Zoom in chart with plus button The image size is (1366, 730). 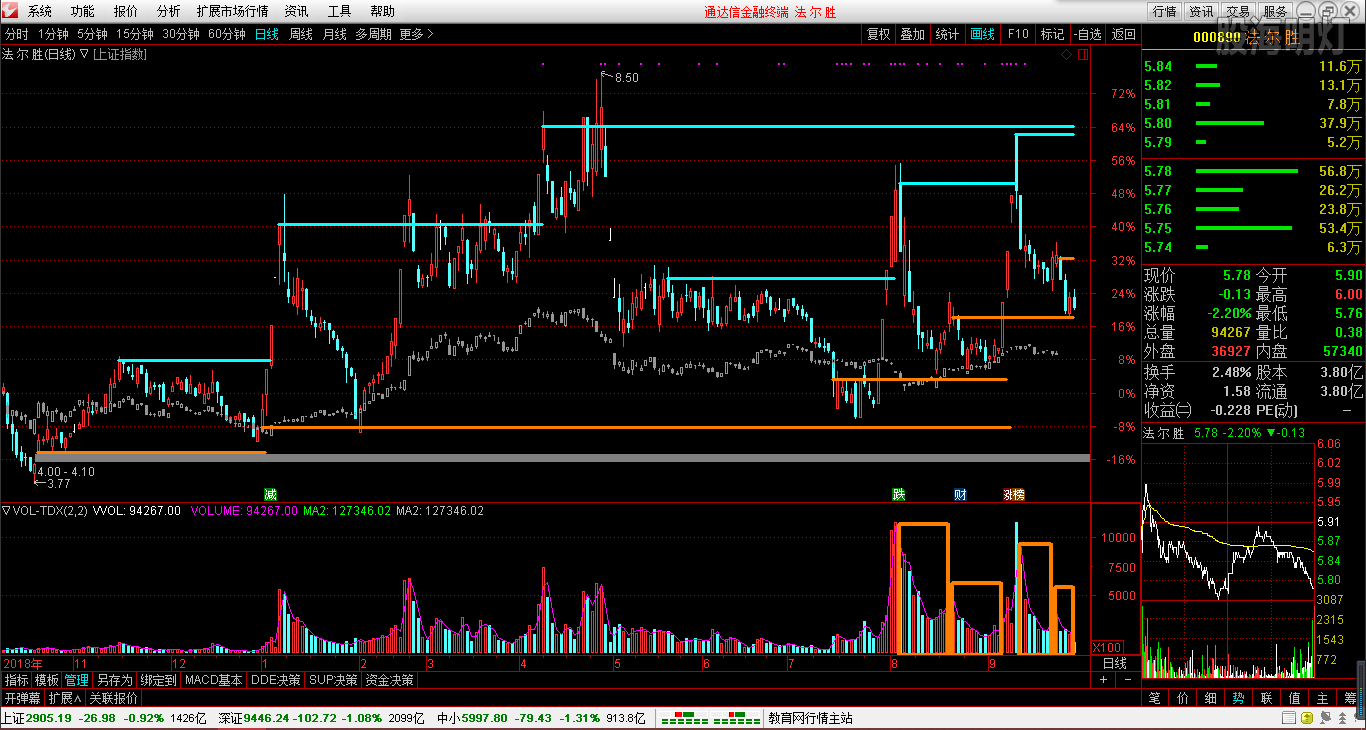[x=1104, y=680]
